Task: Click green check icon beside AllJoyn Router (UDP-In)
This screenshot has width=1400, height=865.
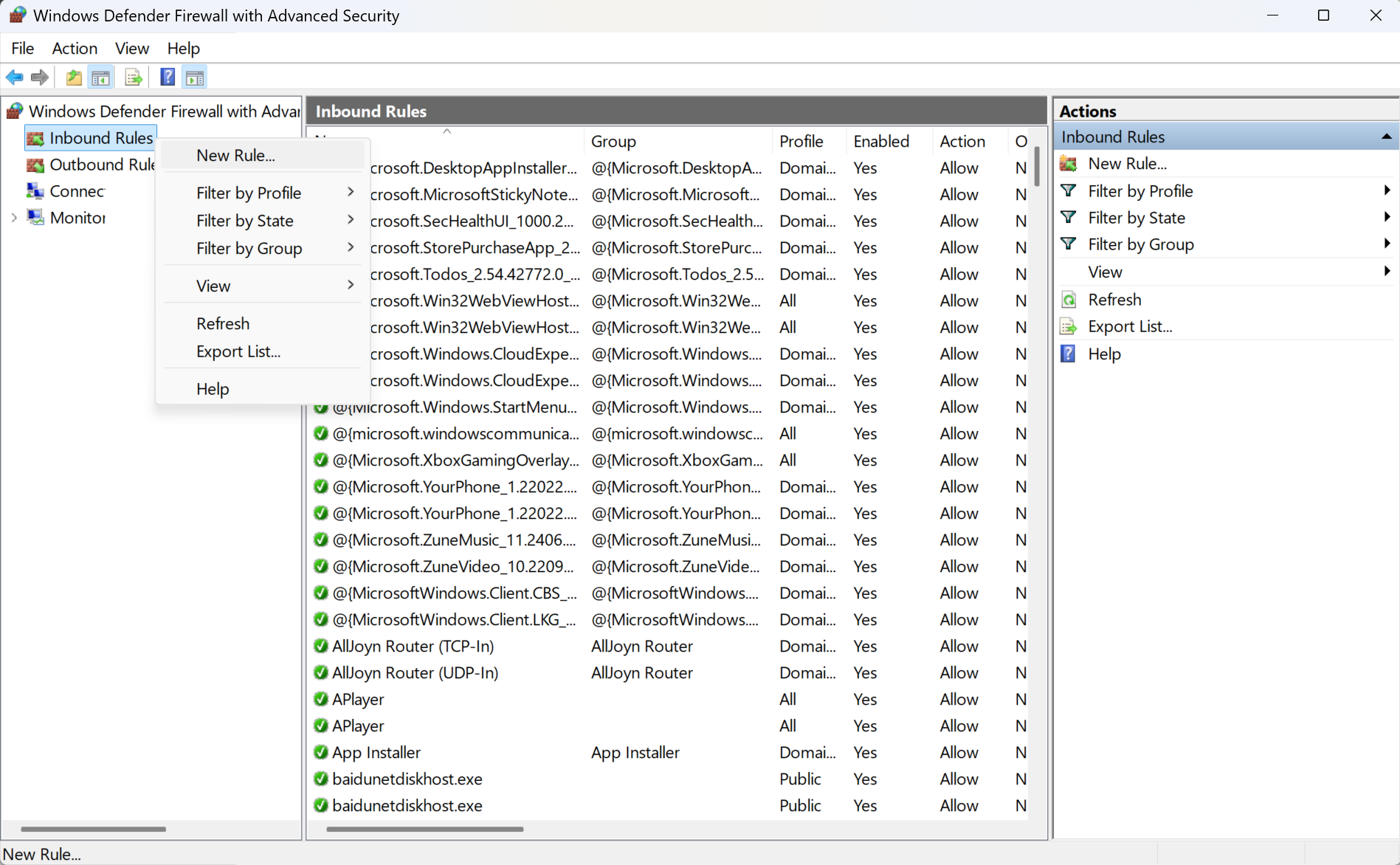Action: tap(320, 672)
